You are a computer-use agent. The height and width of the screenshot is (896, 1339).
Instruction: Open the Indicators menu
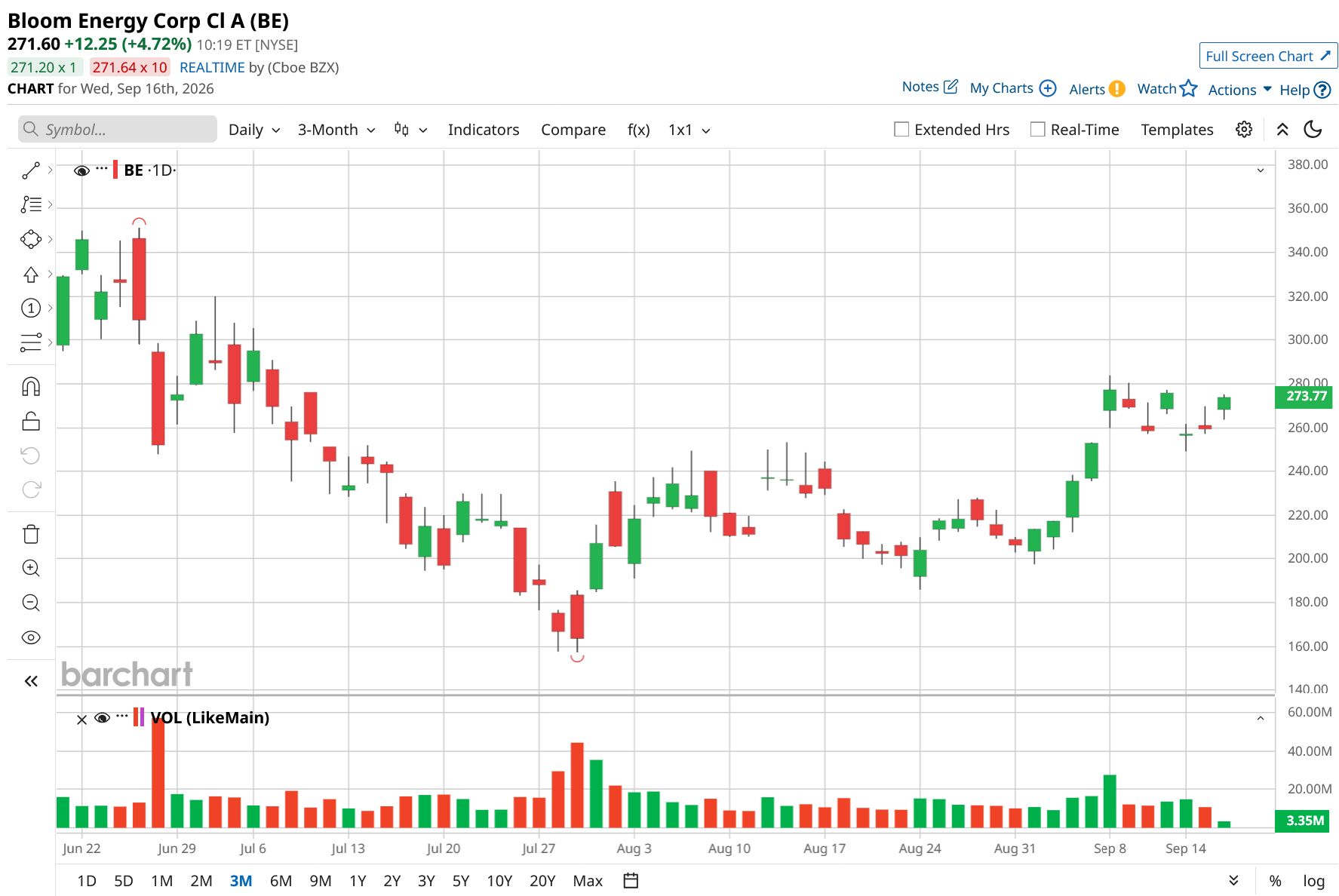(484, 130)
